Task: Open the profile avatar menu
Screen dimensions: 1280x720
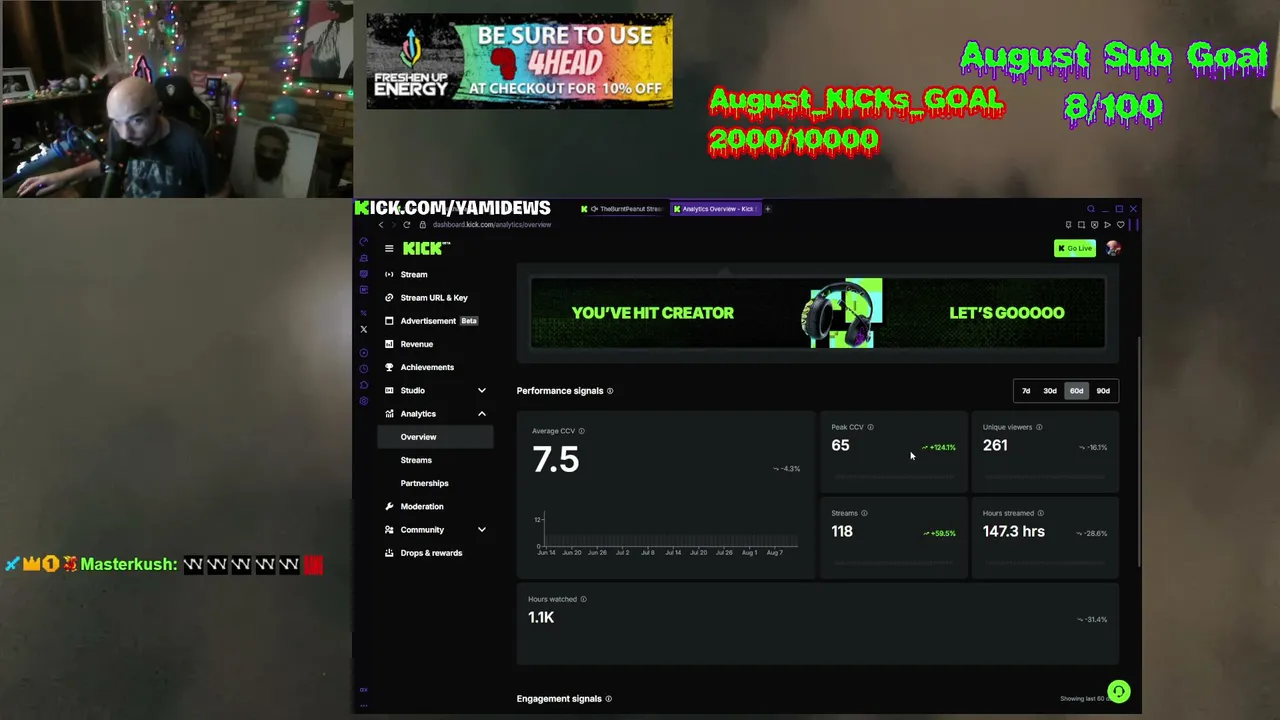Action: click(x=1113, y=248)
